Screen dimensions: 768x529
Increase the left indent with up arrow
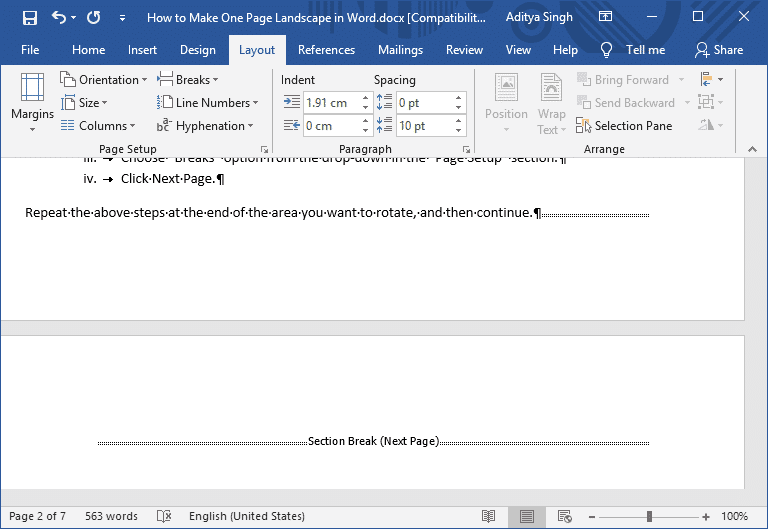click(x=365, y=98)
